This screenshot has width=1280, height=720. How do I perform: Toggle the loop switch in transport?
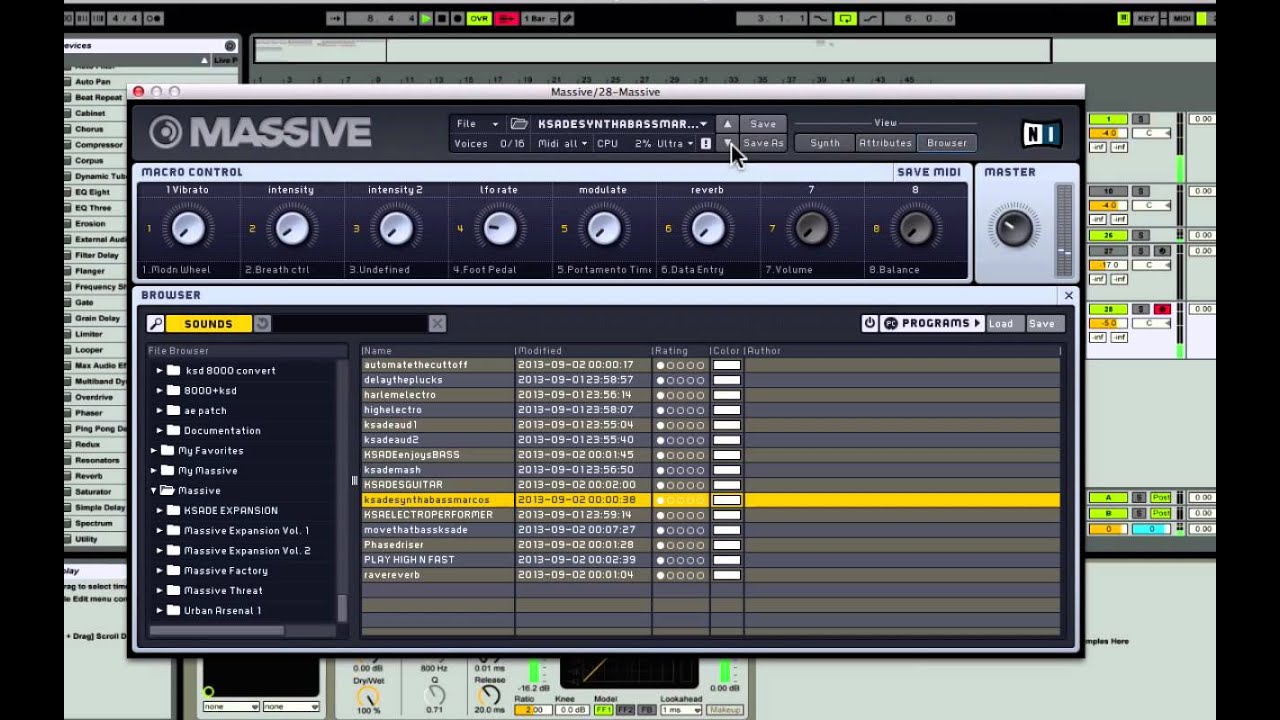[x=846, y=18]
